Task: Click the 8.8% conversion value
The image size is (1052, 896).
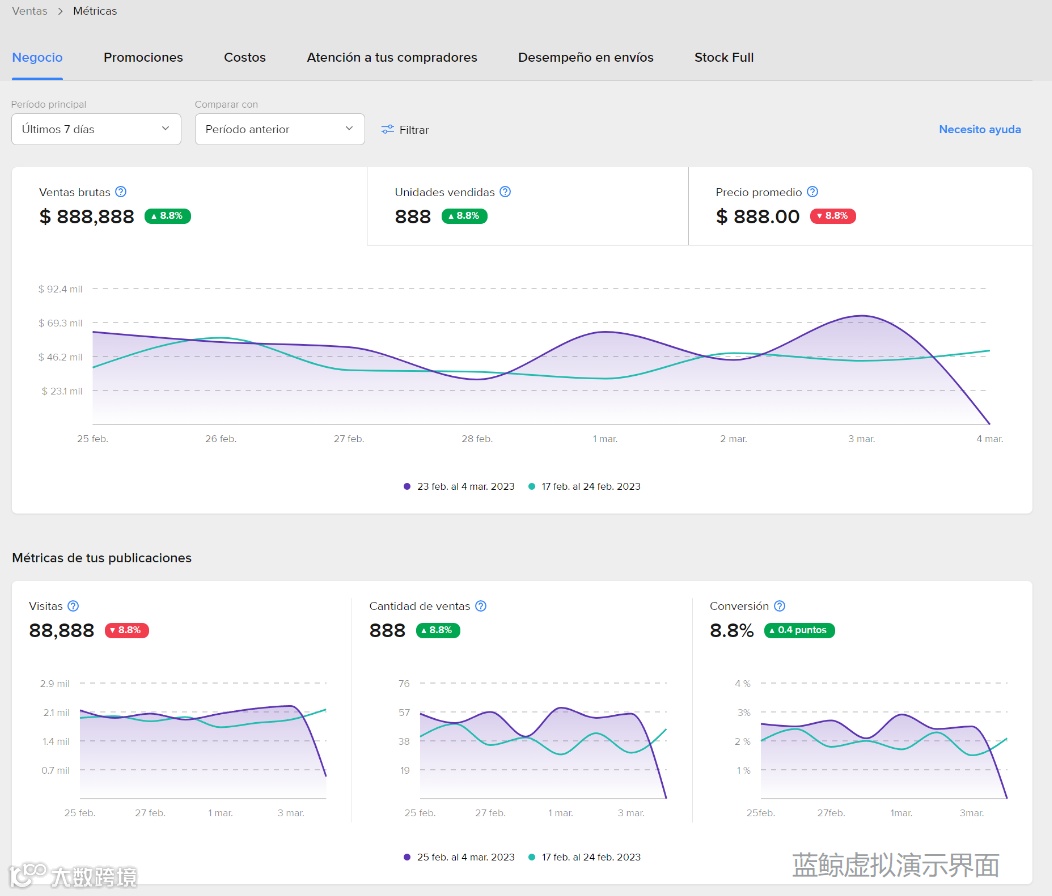Action: pos(732,631)
